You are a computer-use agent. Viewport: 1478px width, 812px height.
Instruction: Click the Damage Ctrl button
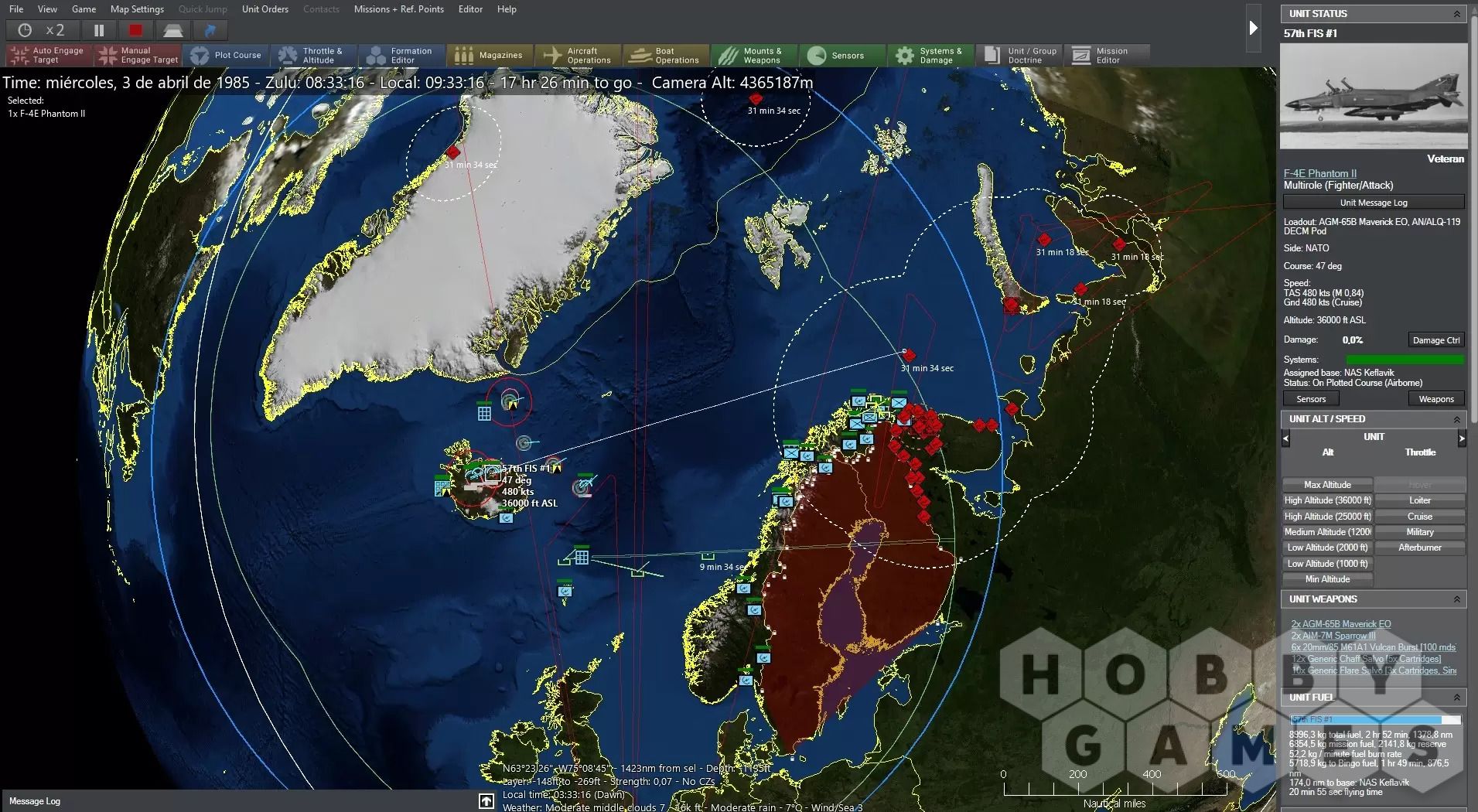pyautogui.click(x=1436, y=340)
